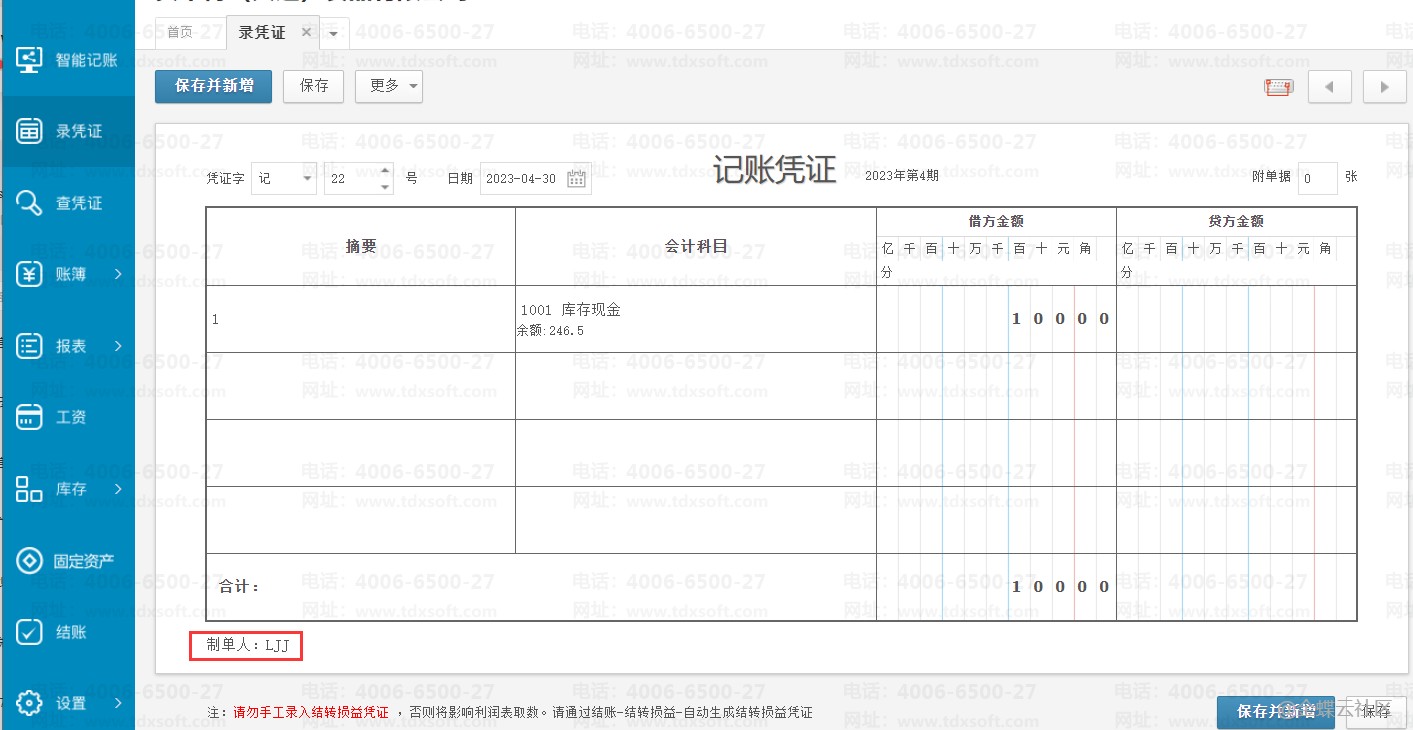
Task: Open the 工资 payroll icon
Action: pos(29,417)
